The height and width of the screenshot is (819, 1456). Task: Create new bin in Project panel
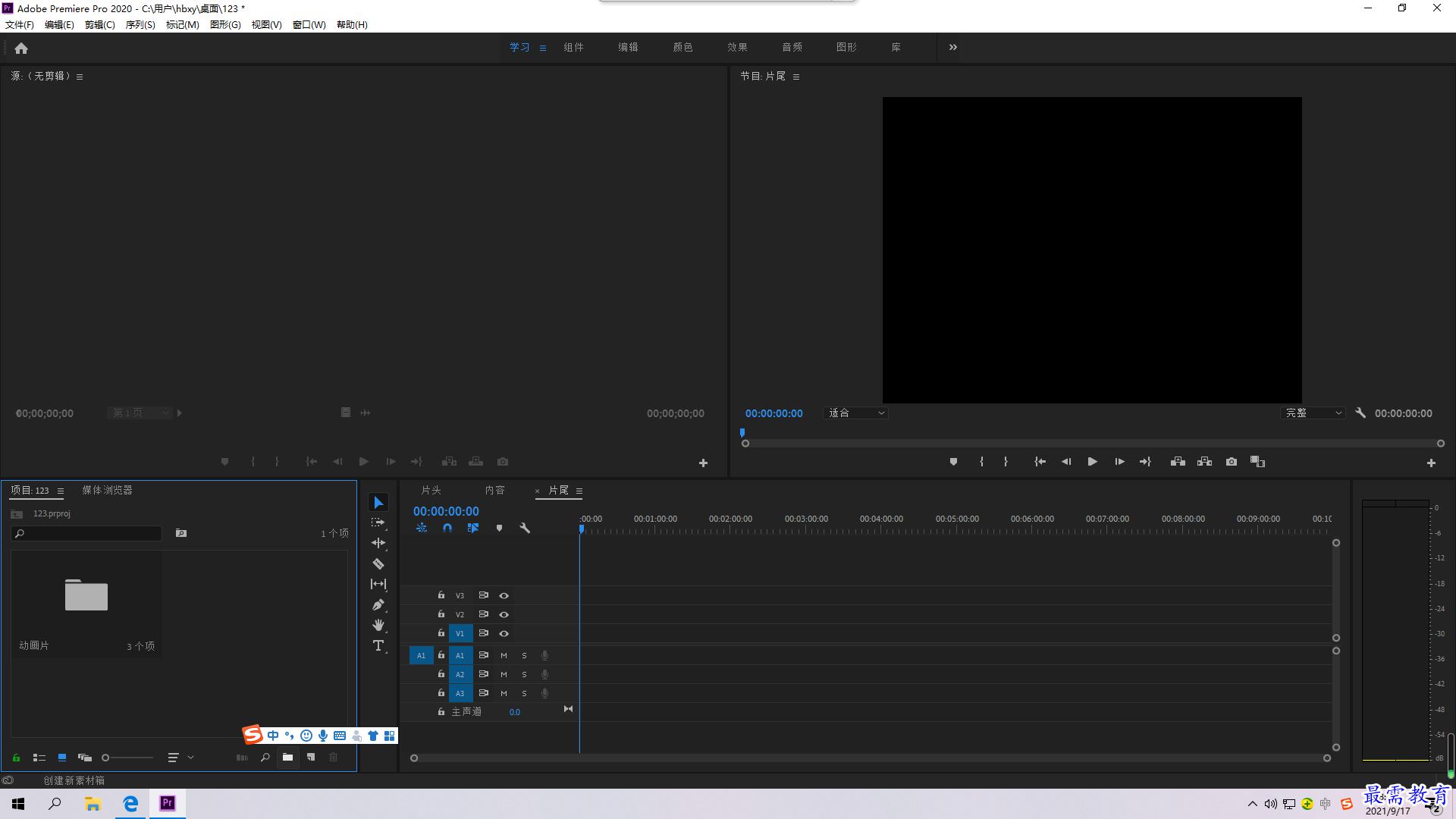click(x=287, y=758)
